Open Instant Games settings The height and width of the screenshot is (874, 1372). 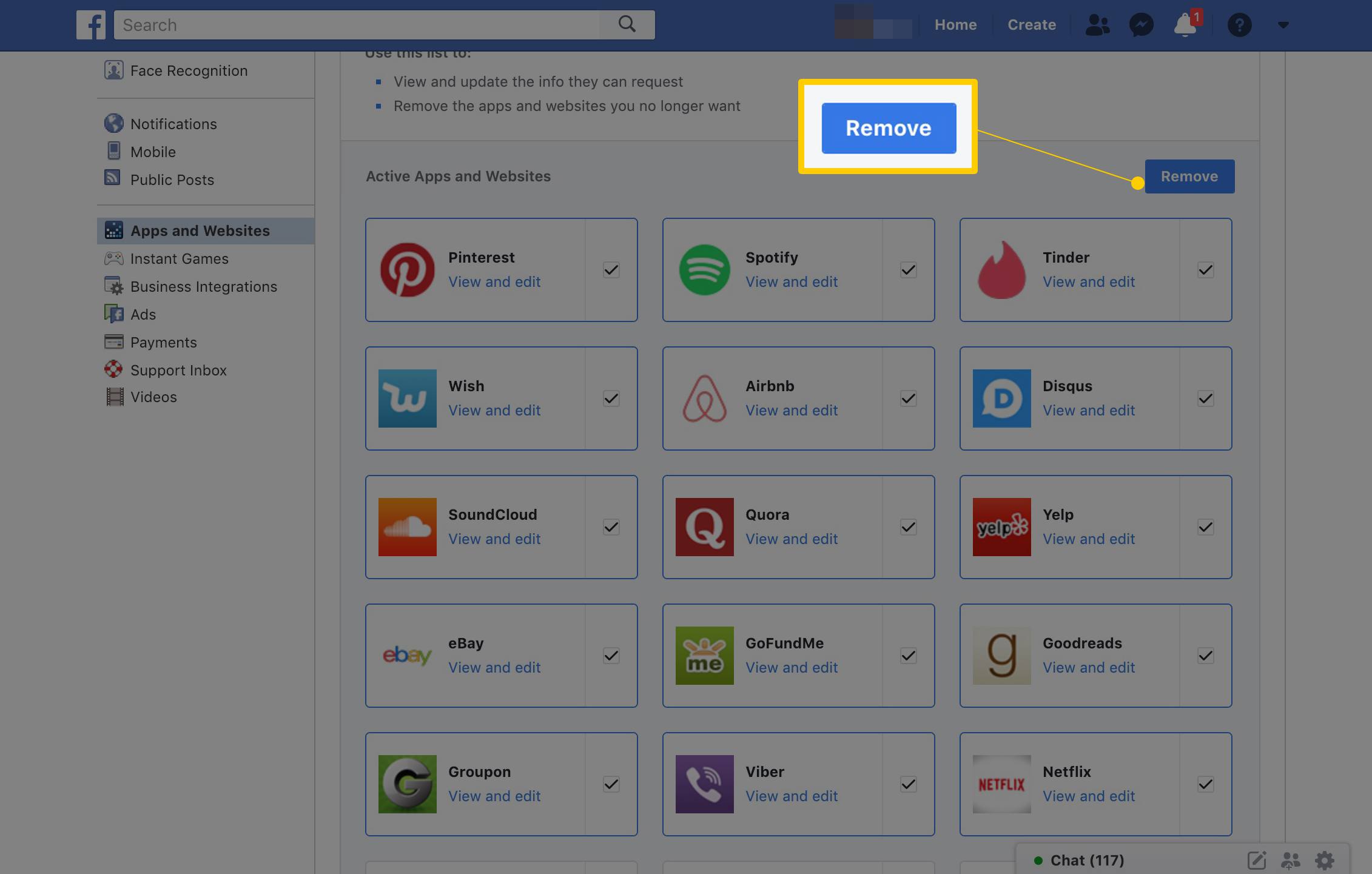pos(206,258)
